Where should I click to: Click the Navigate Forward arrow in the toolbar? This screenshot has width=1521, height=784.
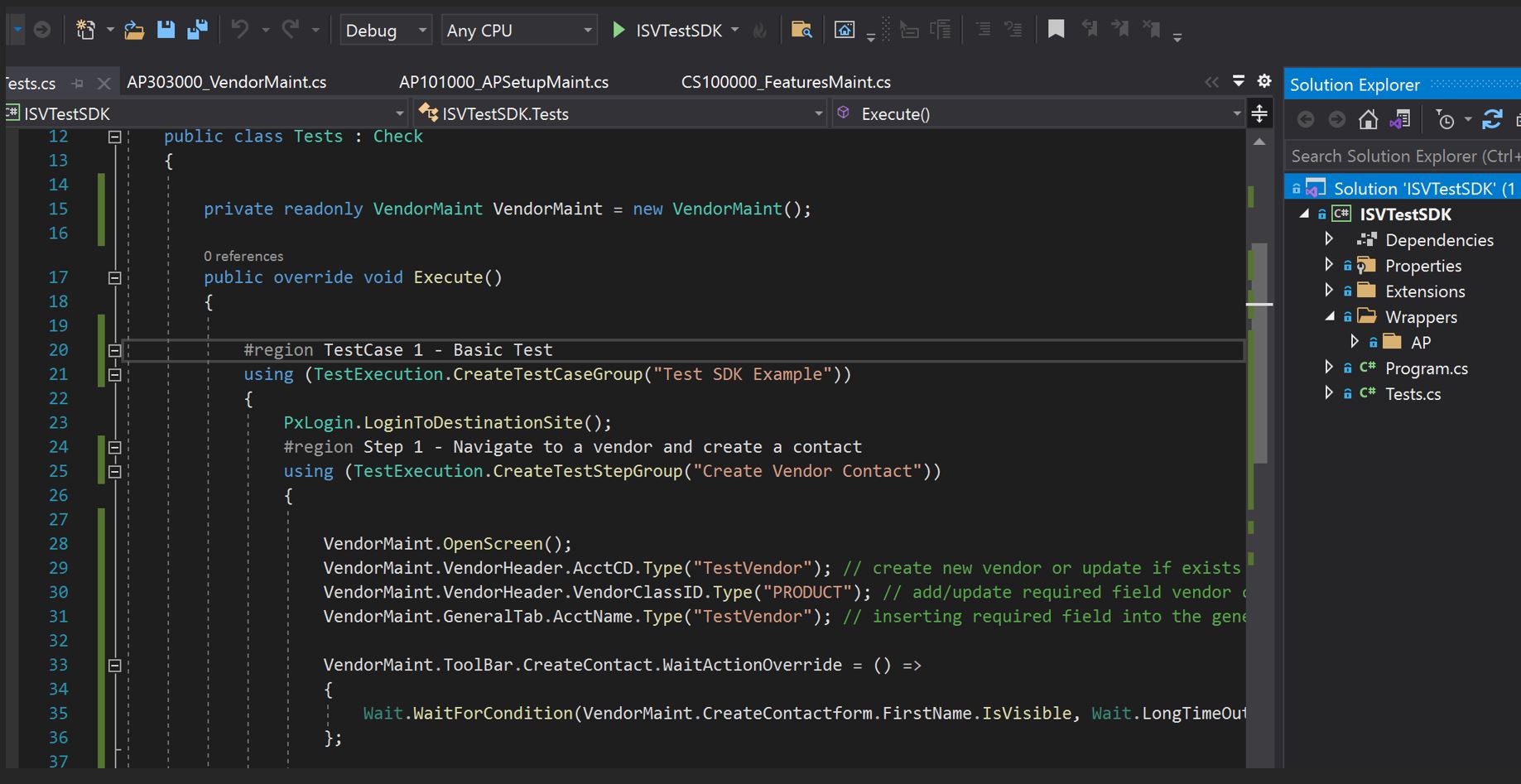41,31
